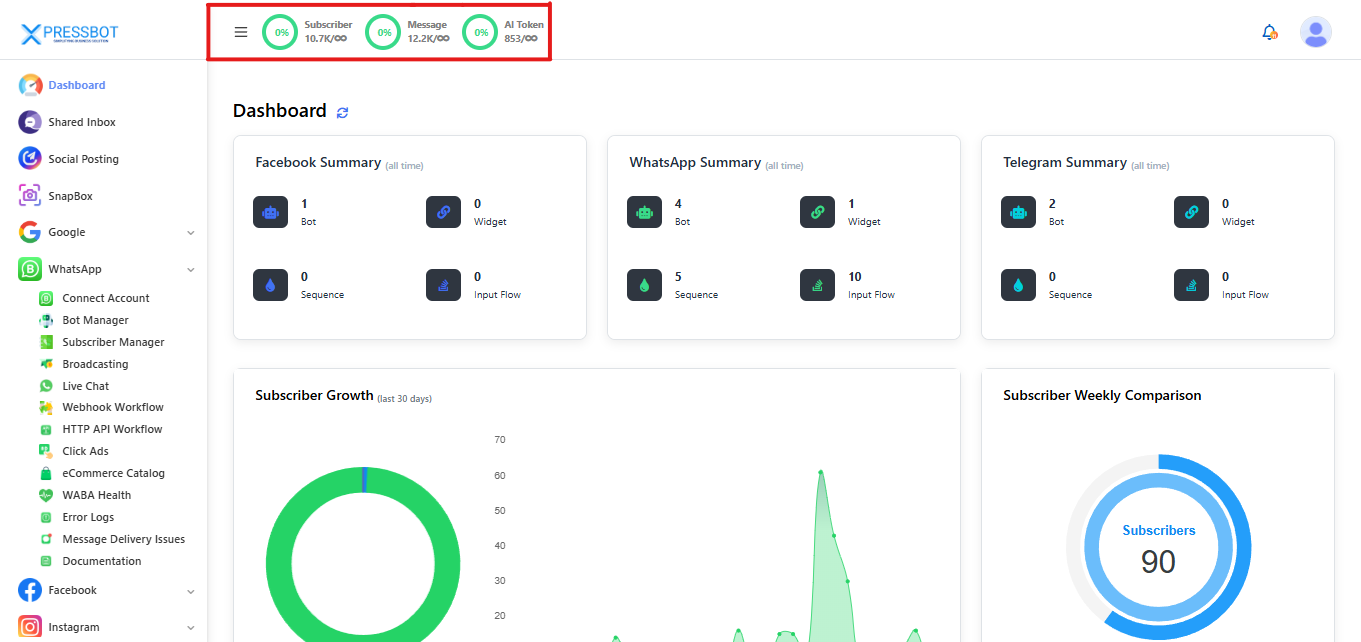Click the XpressBot logo
Screen dimensions: 1361x642
70,34
